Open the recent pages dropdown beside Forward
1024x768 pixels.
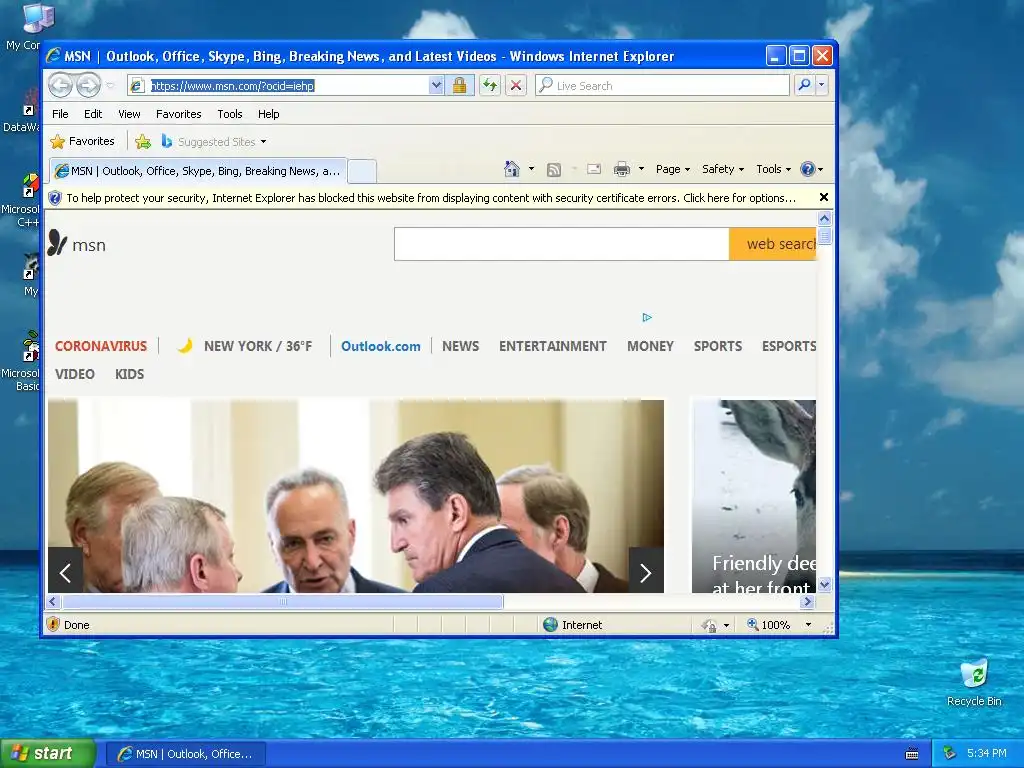pos(110,86)
